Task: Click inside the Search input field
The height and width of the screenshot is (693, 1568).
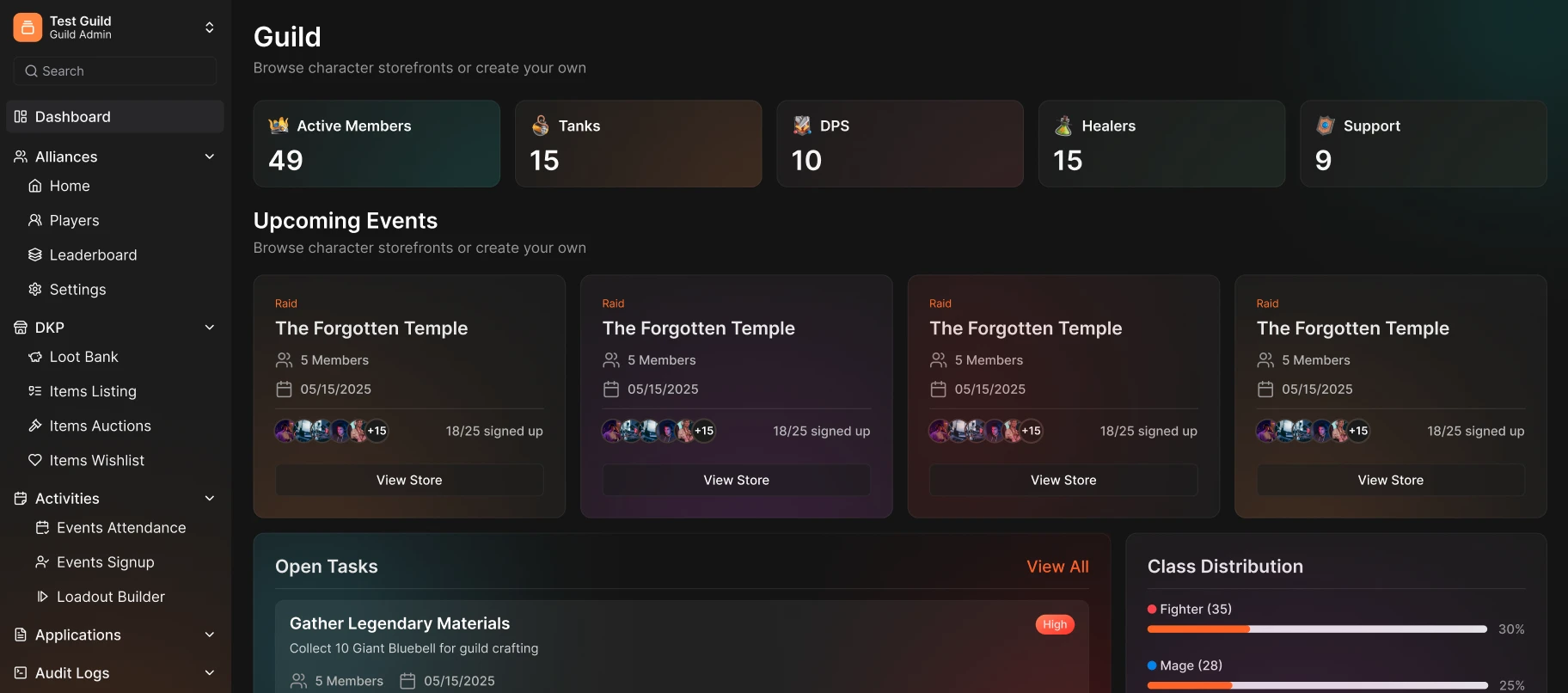Action: (112, 71)
